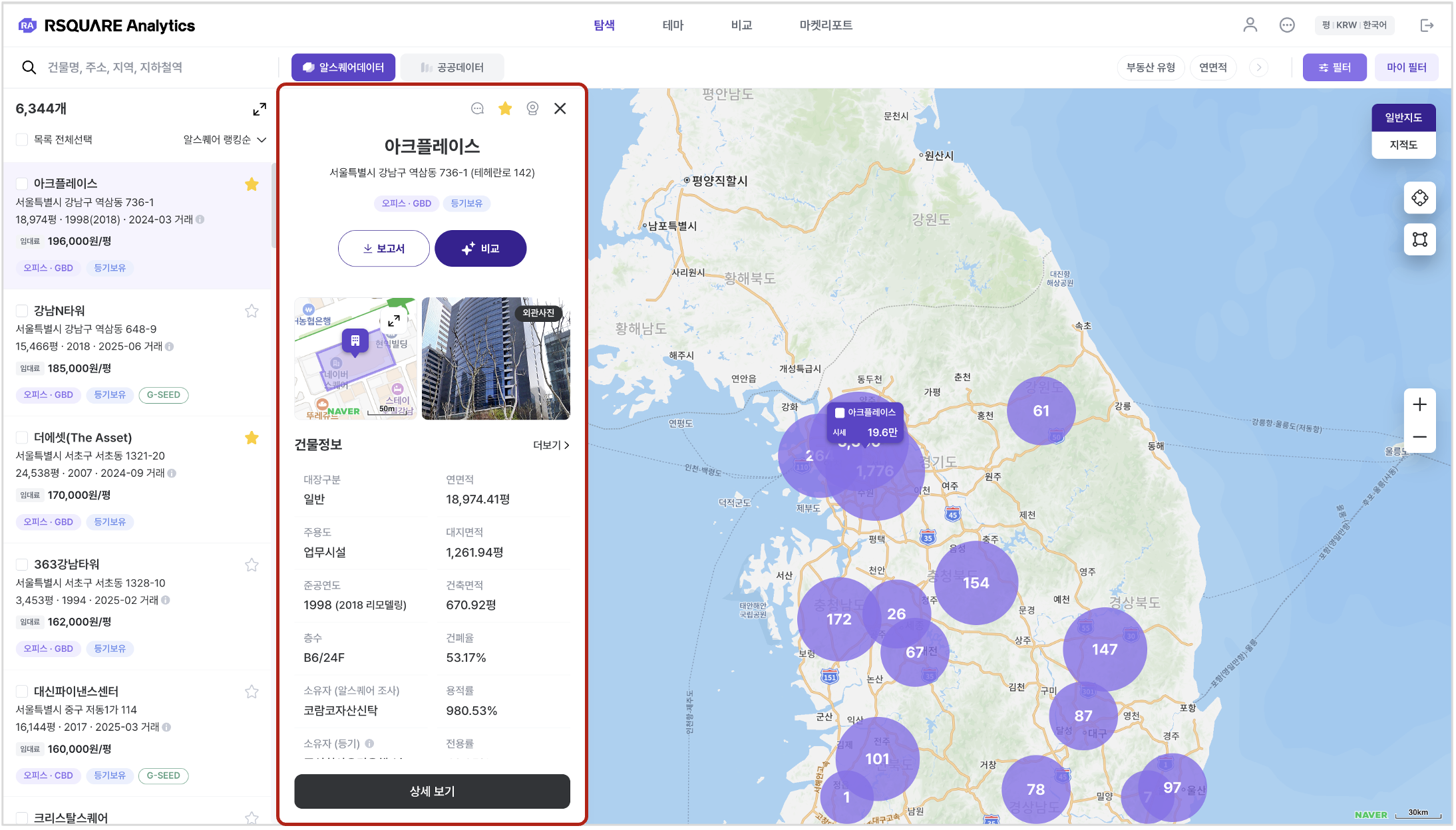The width and height of the screenshot is (1456, 830).
Task: Expand 건물정보 with 더보기 link
Action: click(x=551, y=445)
